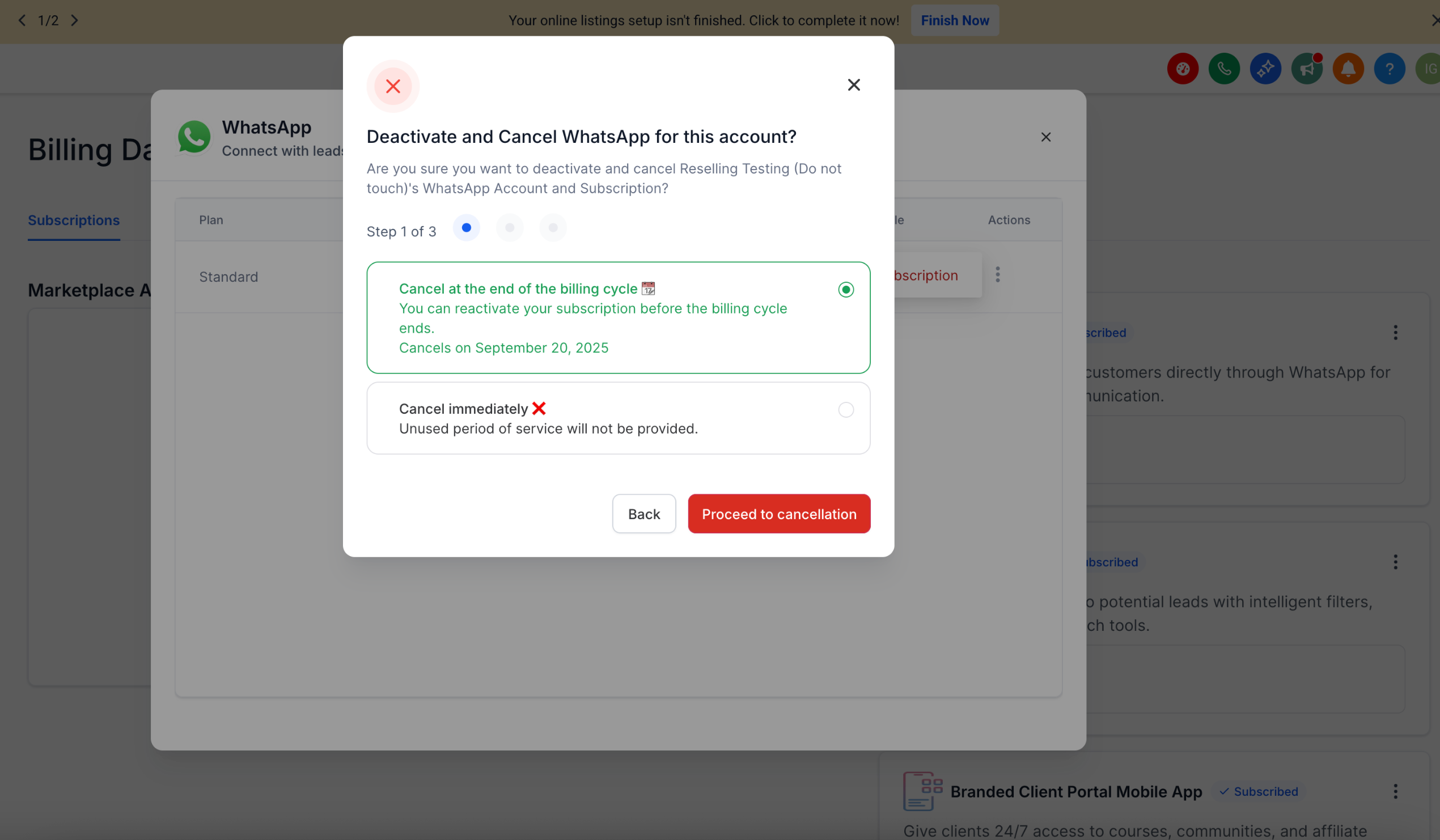Viewport: 1440px width, 840px height.
Task: Go to previous banner notice
Action: pos(22,20)
